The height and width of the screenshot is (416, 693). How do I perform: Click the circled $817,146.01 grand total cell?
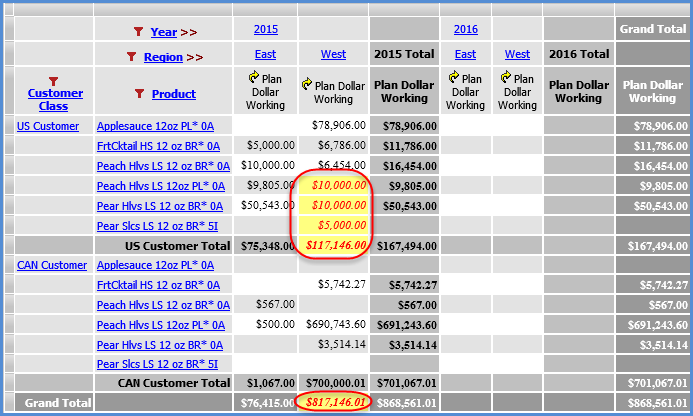335,402
